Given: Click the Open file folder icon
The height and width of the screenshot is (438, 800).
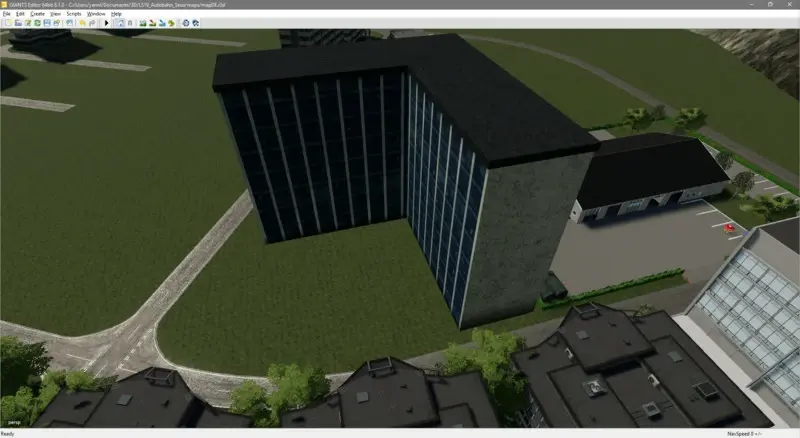Looking at the screenshot, I should [18, 23].
